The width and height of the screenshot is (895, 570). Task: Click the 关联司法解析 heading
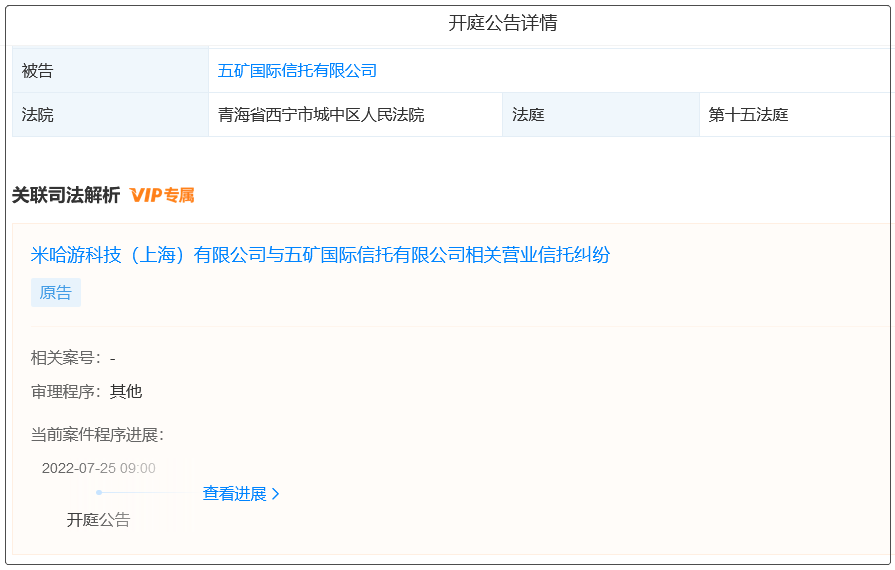(66, 195)
